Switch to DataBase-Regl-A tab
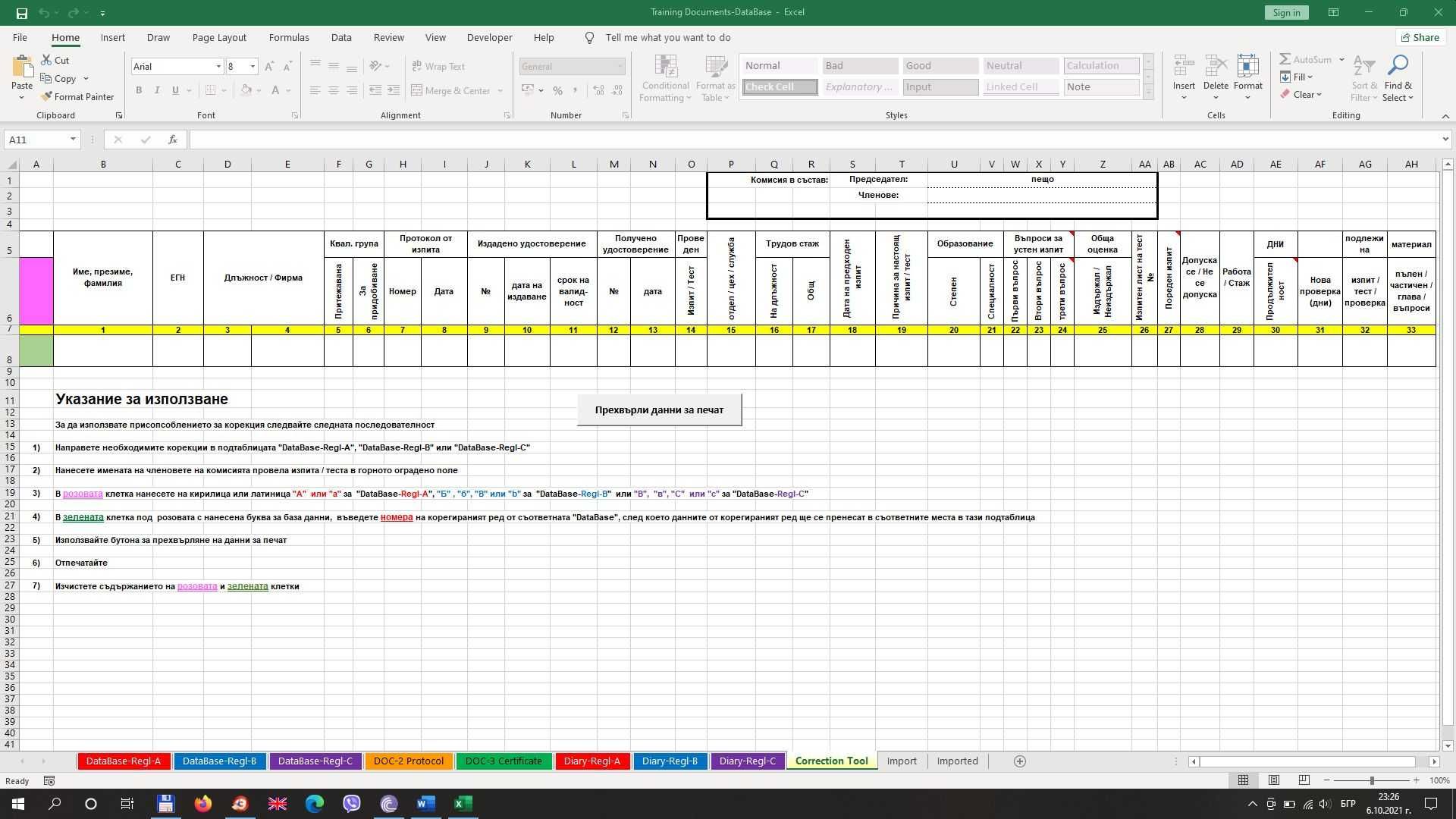The height and width of the screenshot is (819, 1456). coord(123,761)
